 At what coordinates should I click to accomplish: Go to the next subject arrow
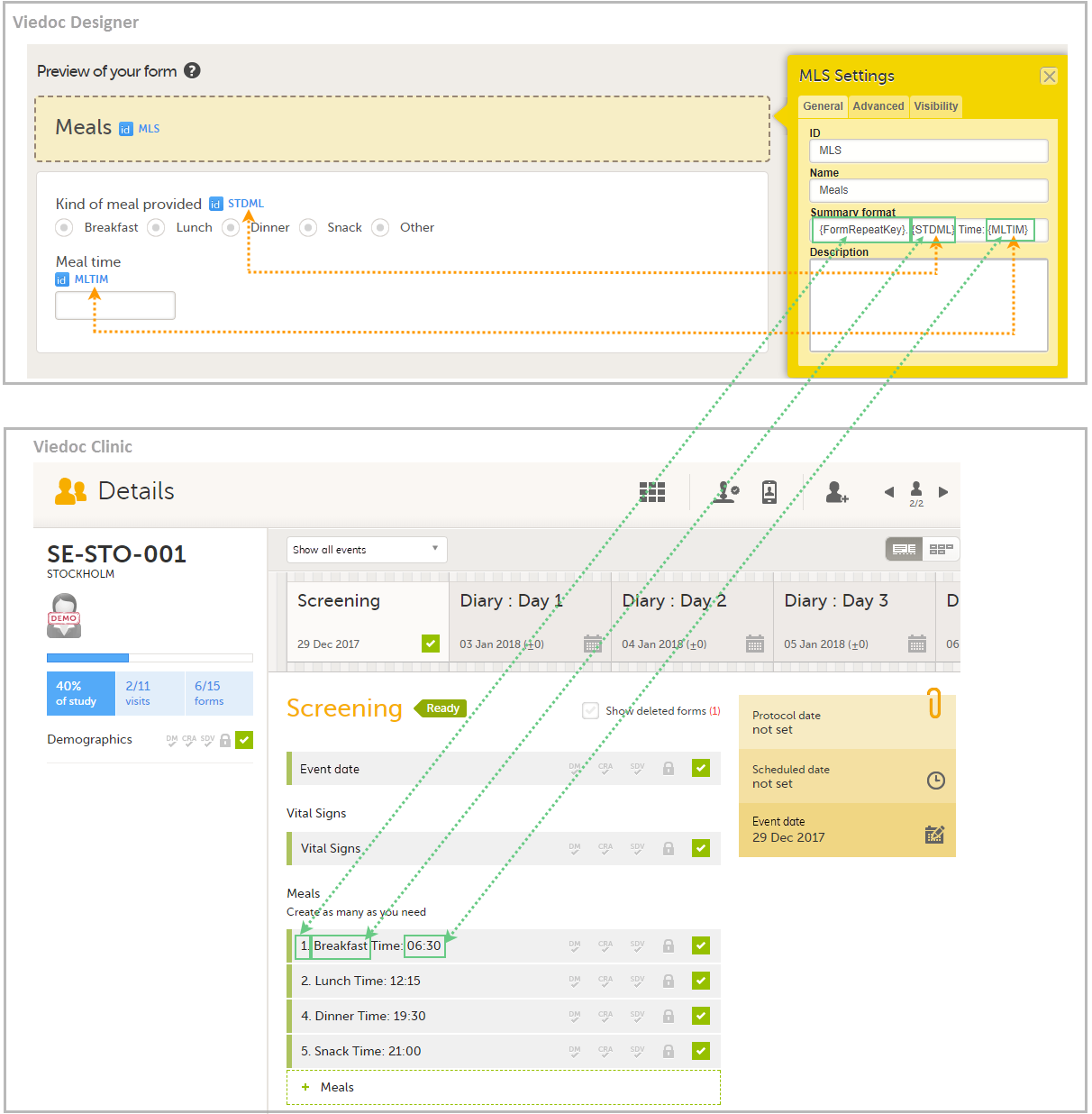(x=943, y=492)
